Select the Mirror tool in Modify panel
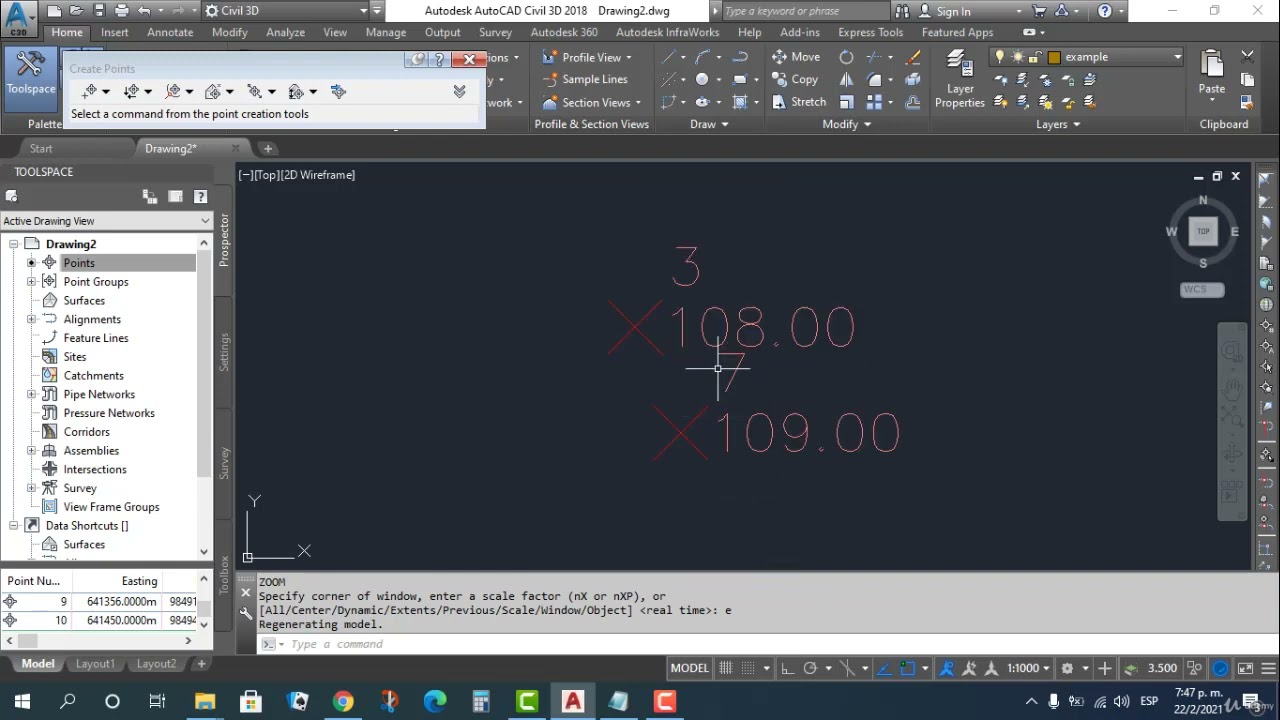 (847, 80)
